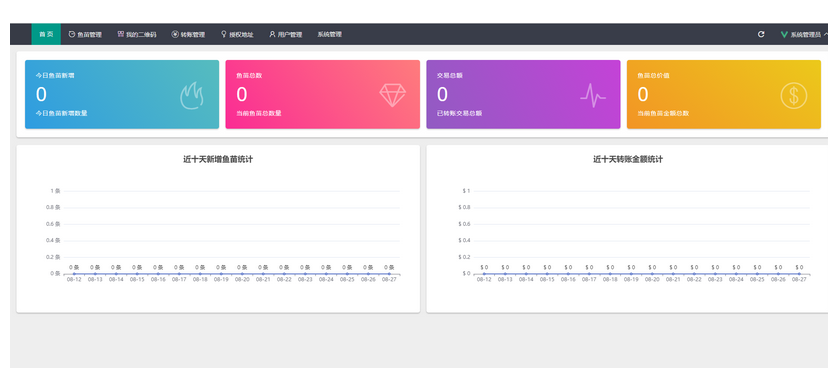Image resolution: width=828 pixels, height=368 pixels.
Task: Click the 0 value on the blue card
Action: (41, 95)
